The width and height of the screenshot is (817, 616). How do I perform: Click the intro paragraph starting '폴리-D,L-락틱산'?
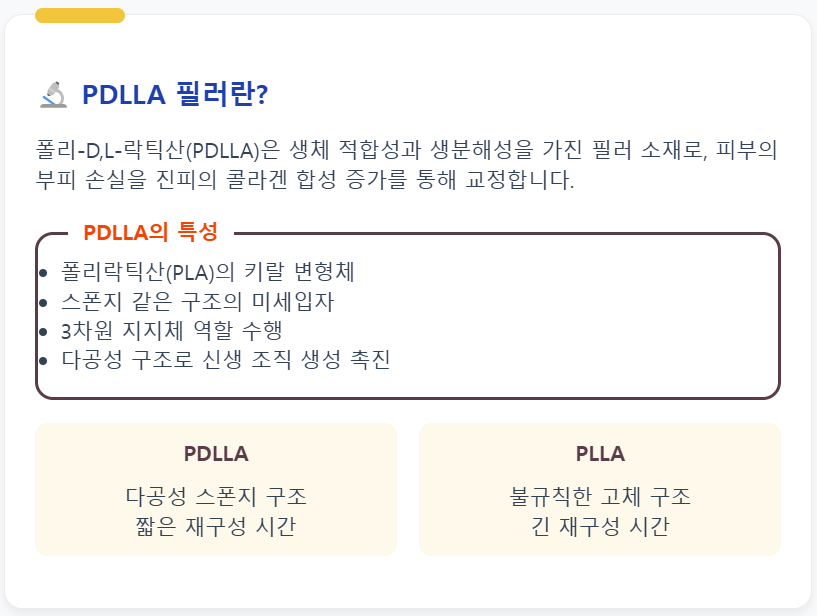pyautogui.click(x=406, y=165)
